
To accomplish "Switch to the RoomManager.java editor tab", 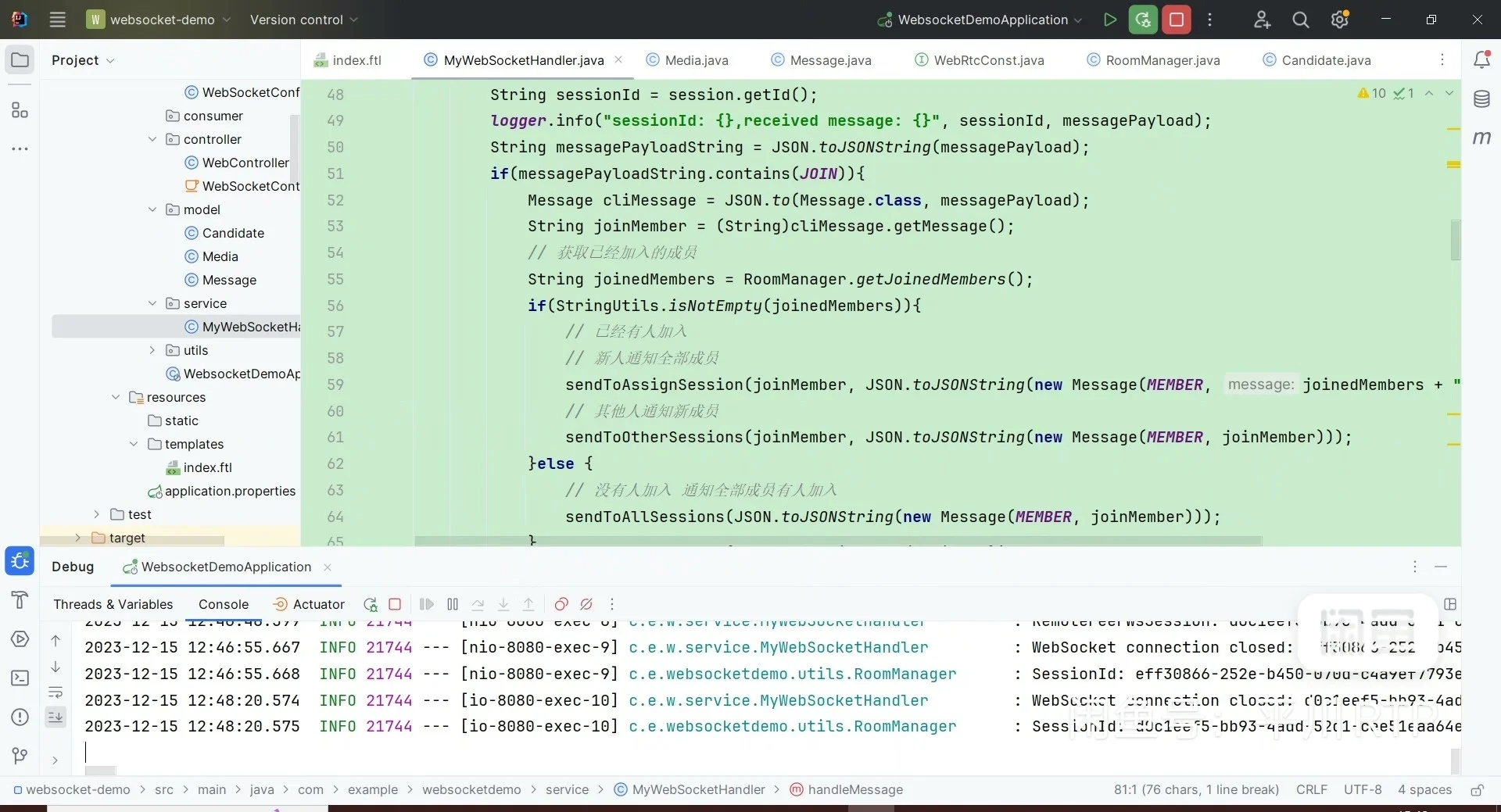I will (x=1152, y=60).
